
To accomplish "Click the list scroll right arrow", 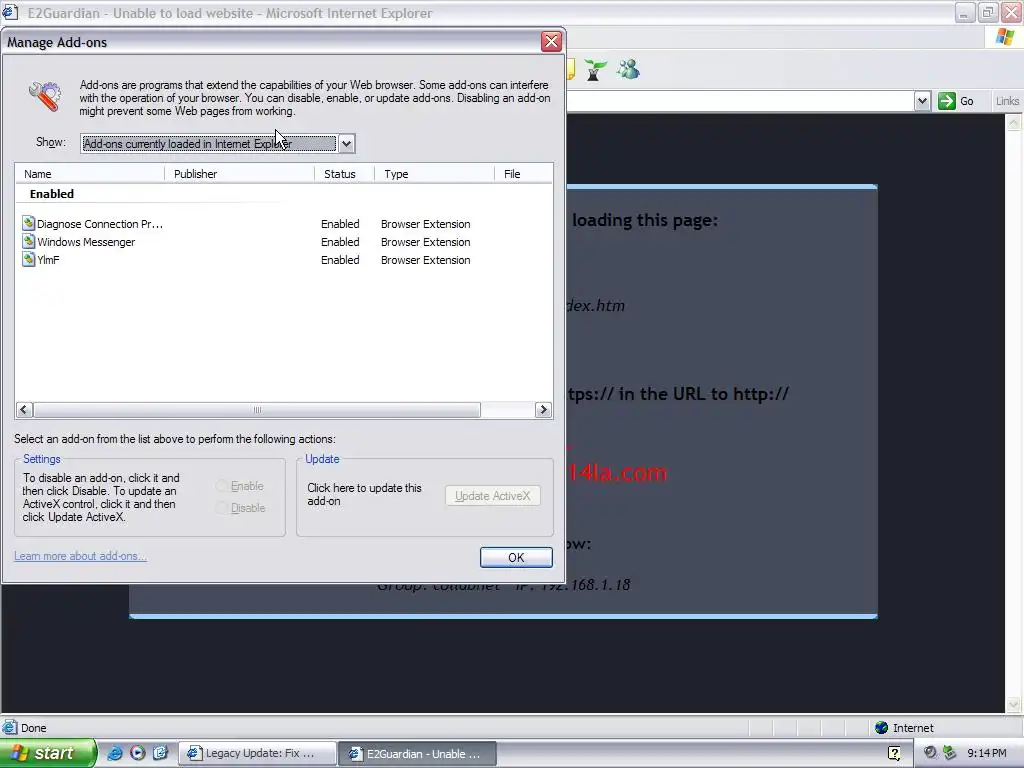I will [x=543, y=409].
